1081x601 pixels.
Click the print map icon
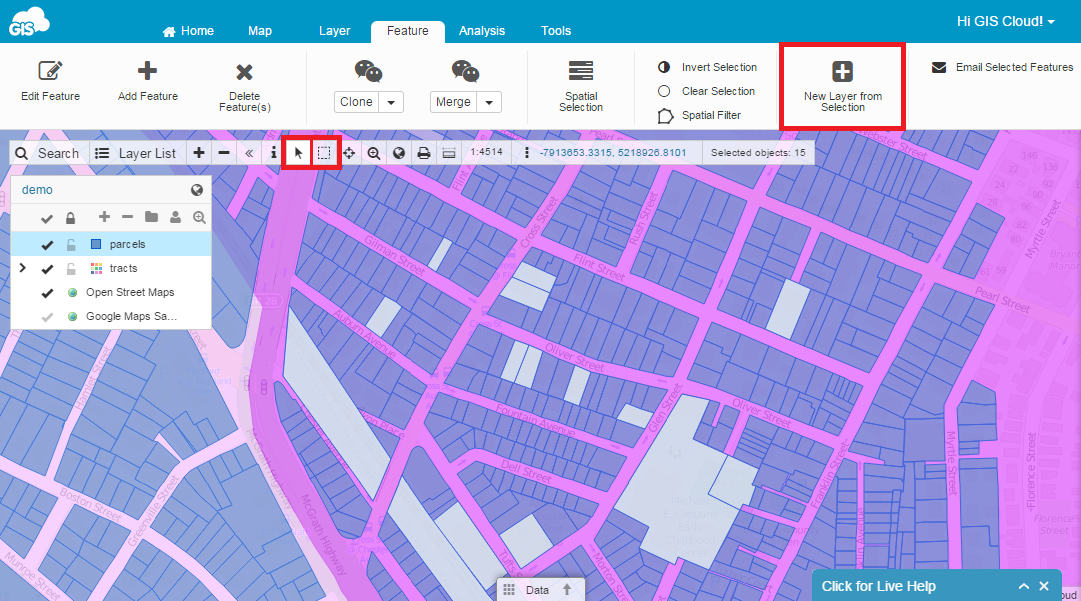point(424,153)
